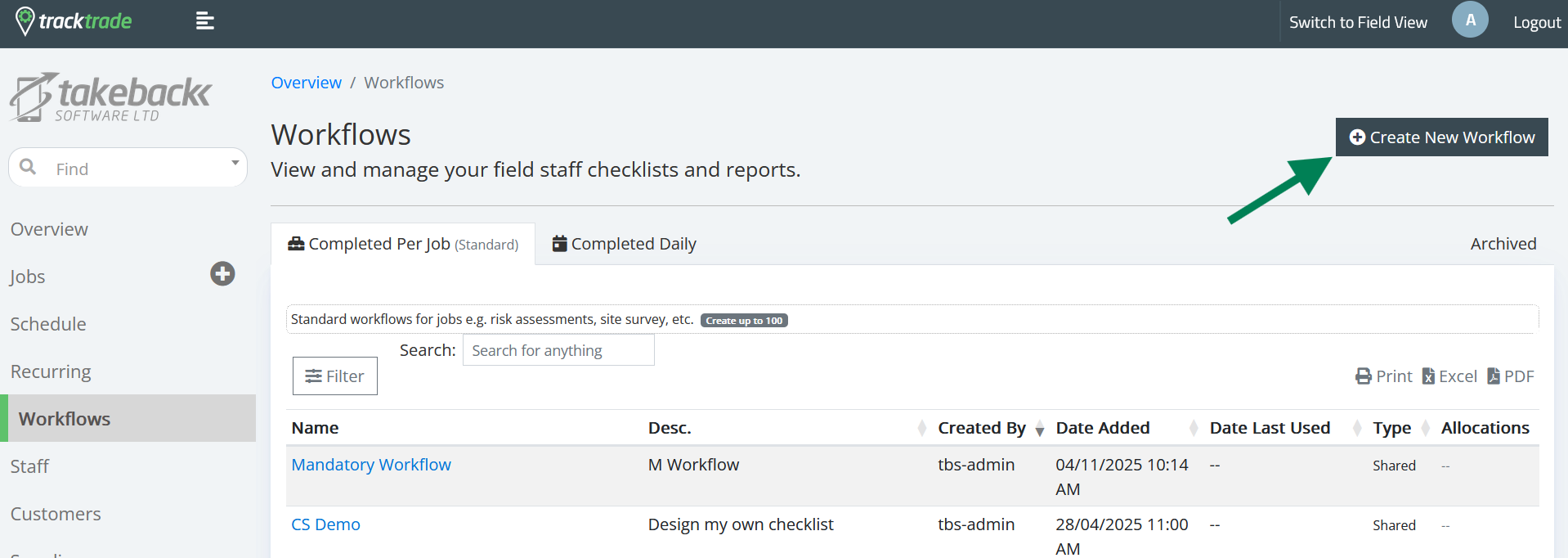Image resolution: width=1568 pixels, height=558 pixels.
Task: Open the Mandatory Workflow link
Action: pyautogui.click(x=371, y=465)
